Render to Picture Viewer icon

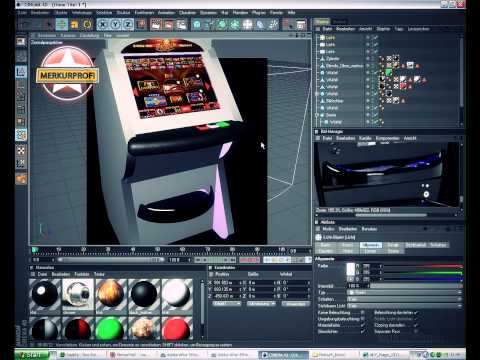(x=168, y=24)
